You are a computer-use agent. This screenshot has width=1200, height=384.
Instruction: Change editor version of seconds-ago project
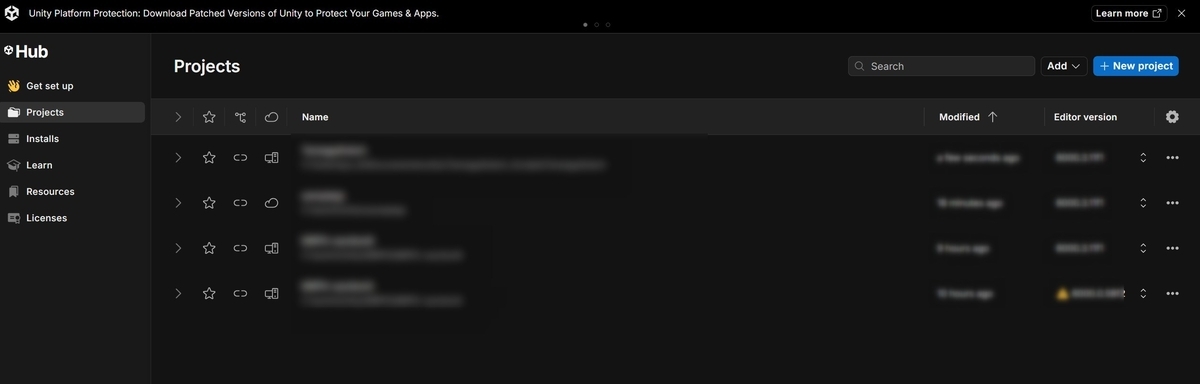[1142, 158]
